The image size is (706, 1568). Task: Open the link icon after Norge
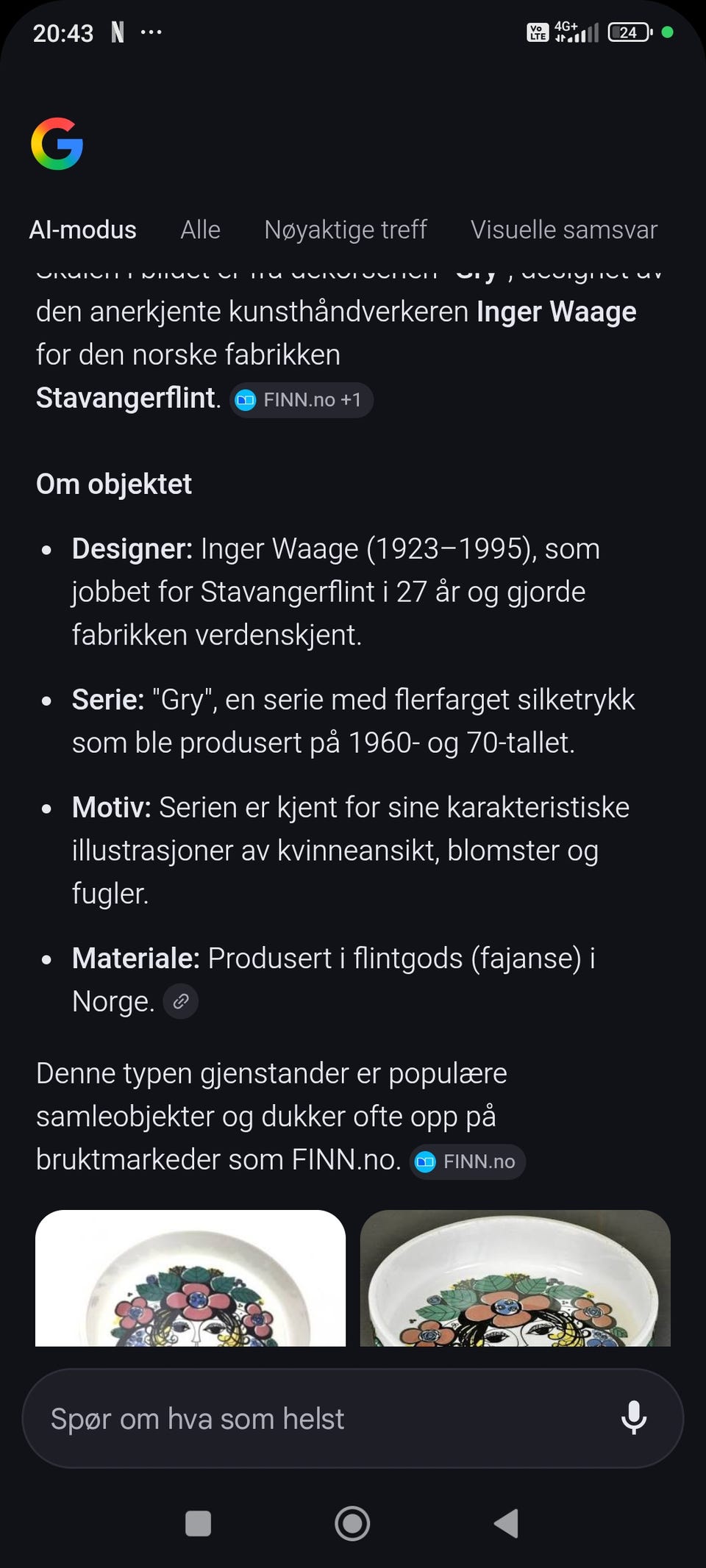coord(180,1001)
